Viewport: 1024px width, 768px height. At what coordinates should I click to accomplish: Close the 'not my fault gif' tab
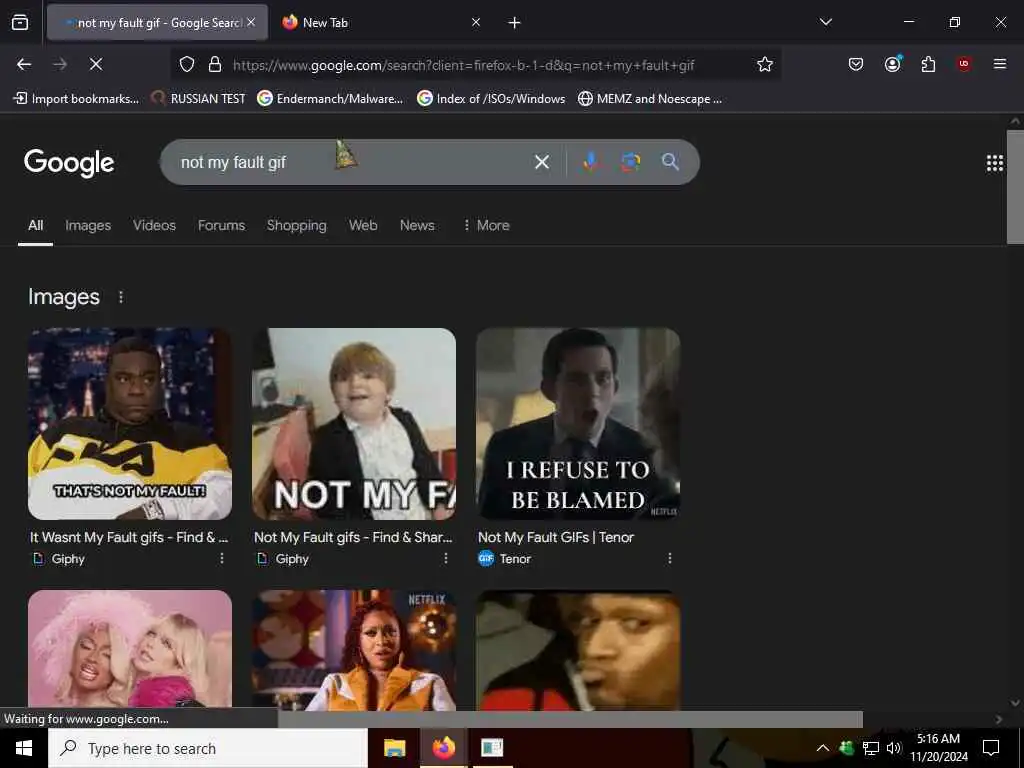251,23
